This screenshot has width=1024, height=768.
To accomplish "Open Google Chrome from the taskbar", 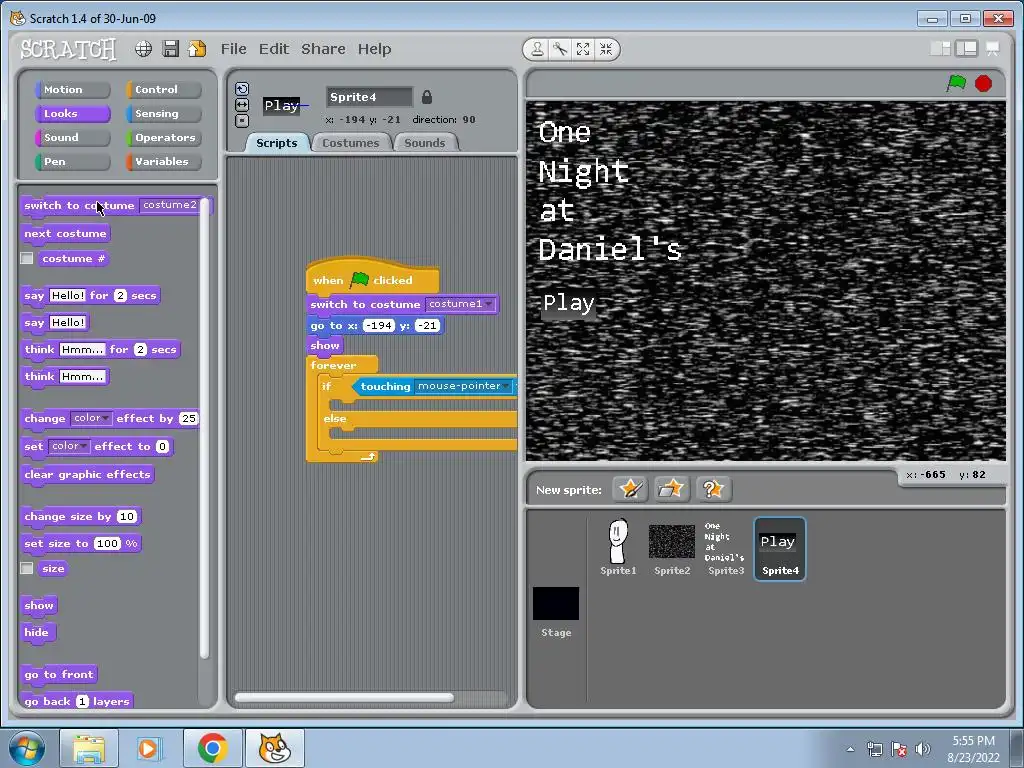I will [212, 748].
